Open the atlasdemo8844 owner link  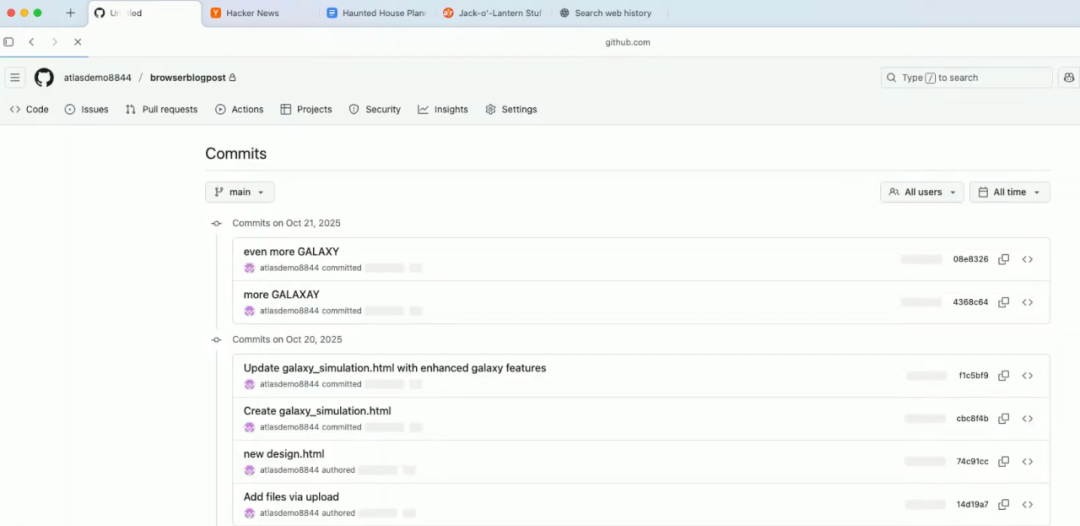(97, 77)
